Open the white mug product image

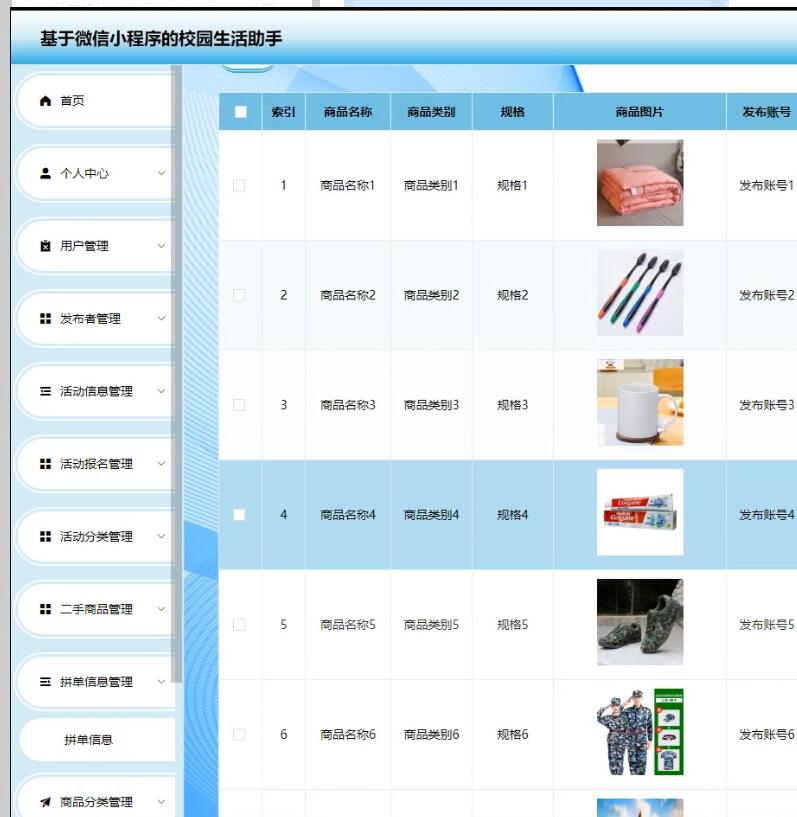(x=640, y=402)
